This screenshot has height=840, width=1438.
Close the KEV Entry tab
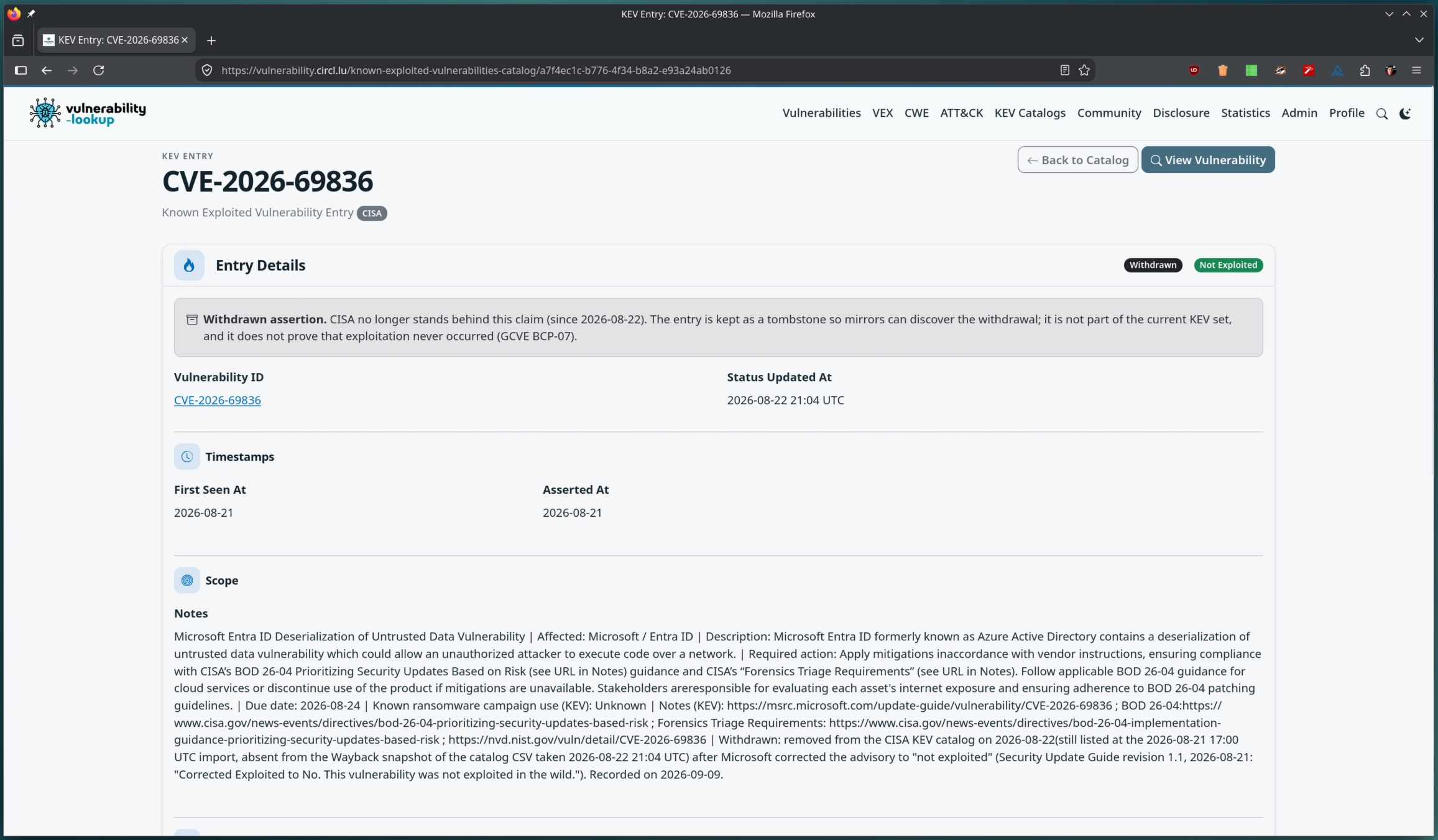[185, 40]
